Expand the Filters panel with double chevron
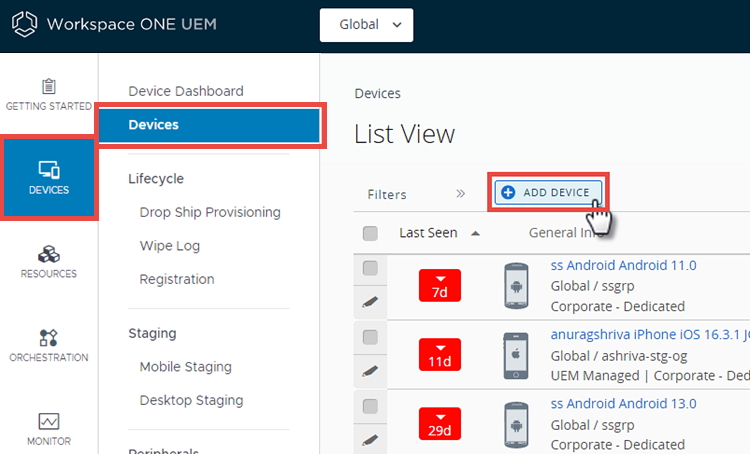The width and height of the screenshot is (750, 454). click(460, 194)
